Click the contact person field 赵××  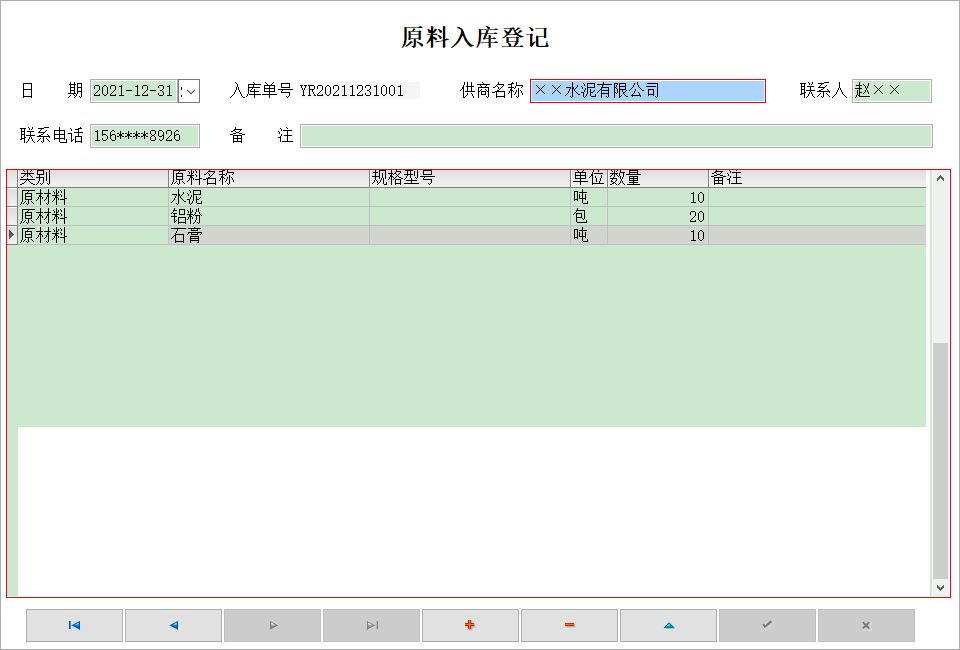click(x=891, y=91)
